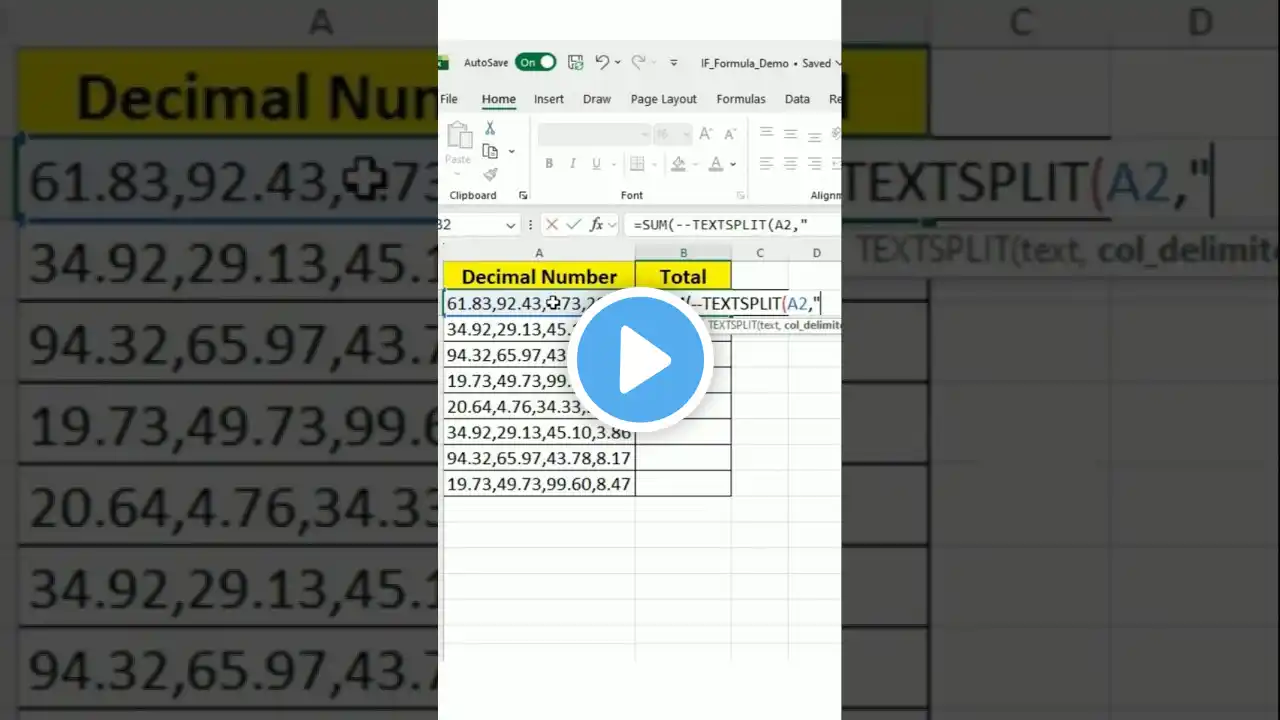This screenshot has height=720, width=1280.
Task: Open the Clipboard pane launcher
Action: (x=523, y=196)
